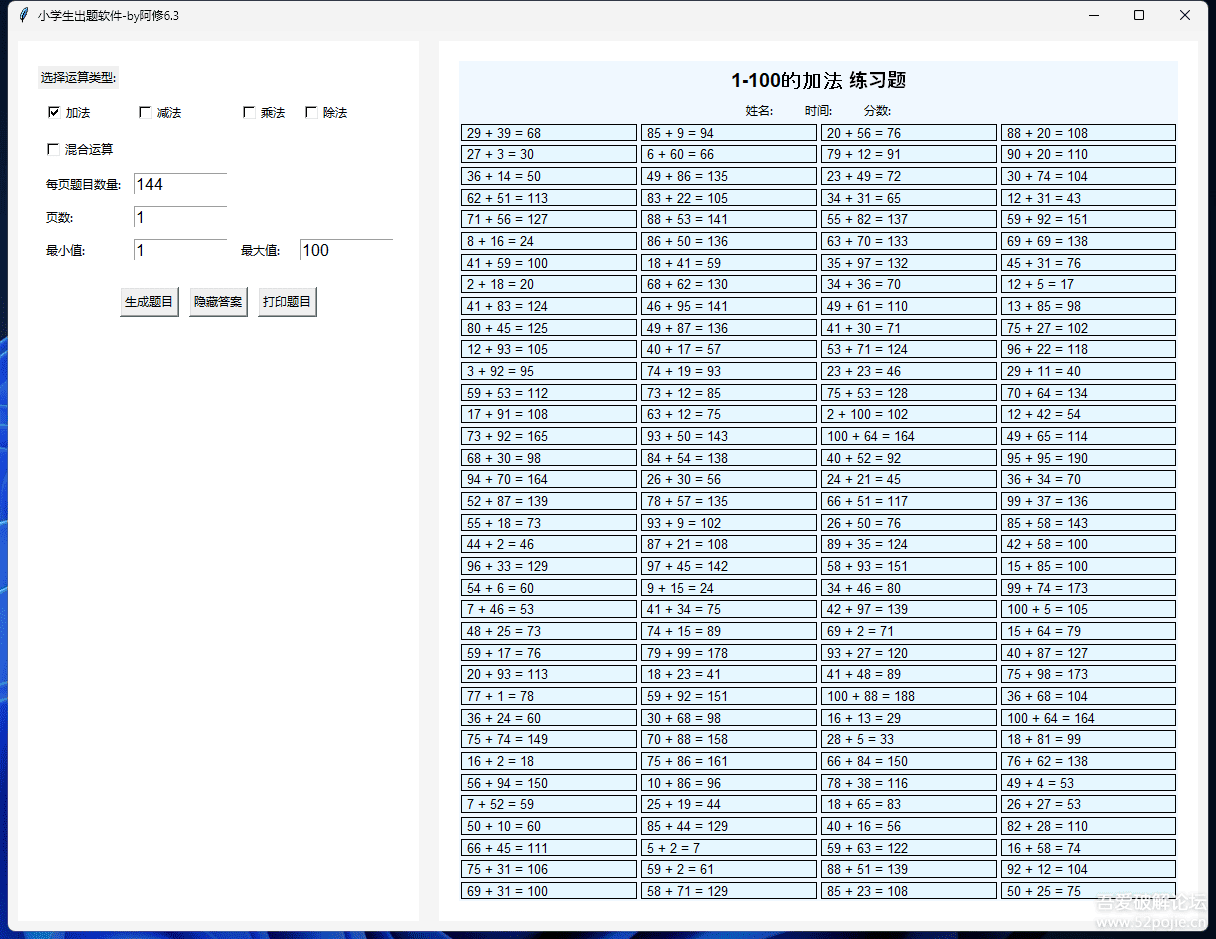Select the problem cell 29 + 39 = 68

[548, 133]
